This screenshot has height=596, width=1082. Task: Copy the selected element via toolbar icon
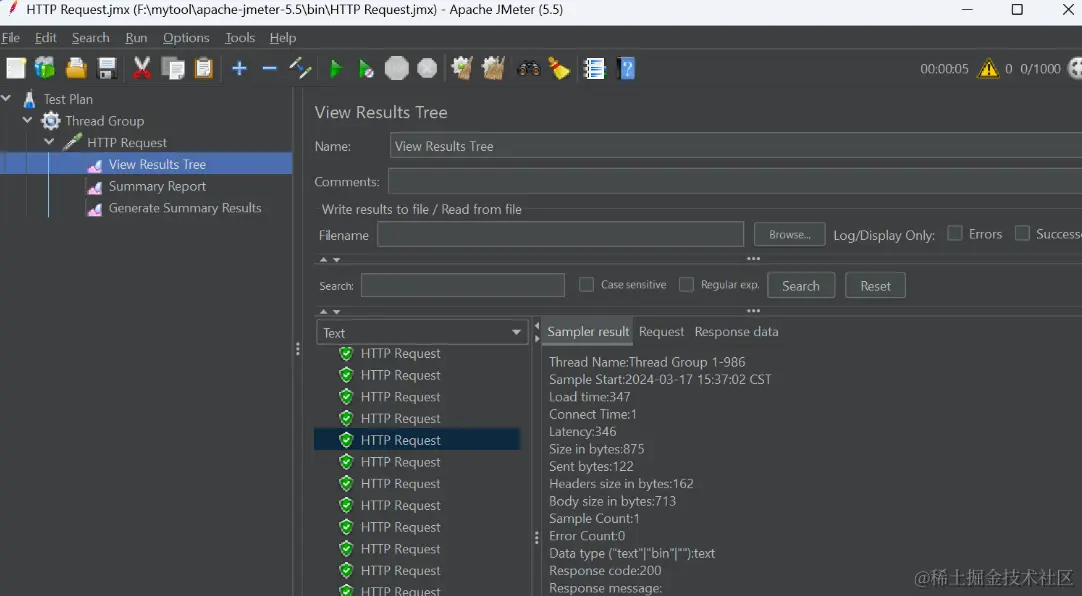point(173,68)
